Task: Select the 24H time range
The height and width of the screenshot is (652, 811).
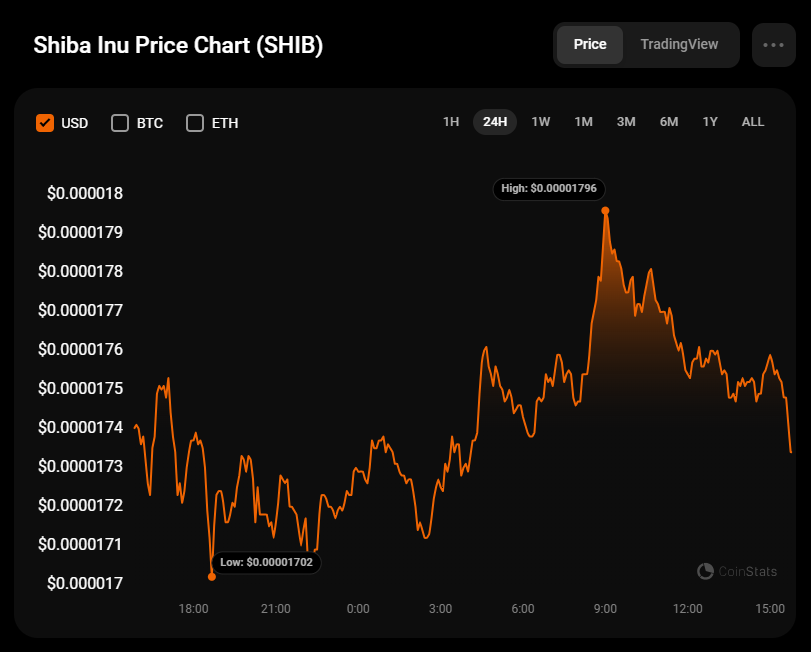Action: click(495, 122)
